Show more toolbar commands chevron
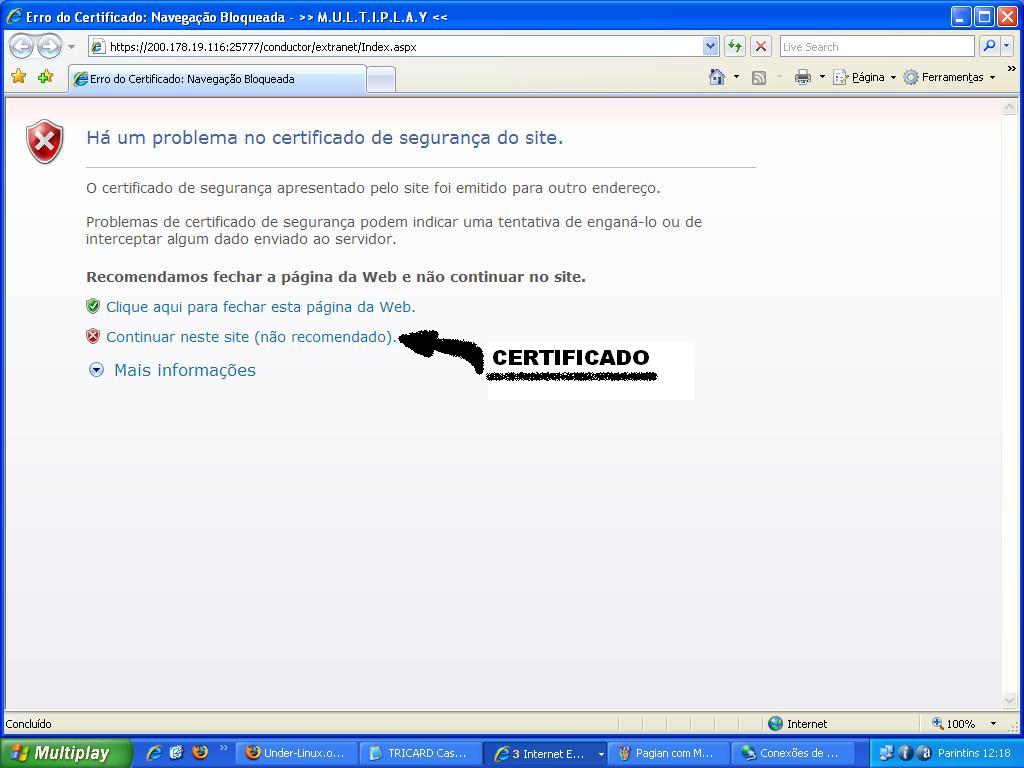Viewport: 1024px width, 768px height. point(1012,69)
